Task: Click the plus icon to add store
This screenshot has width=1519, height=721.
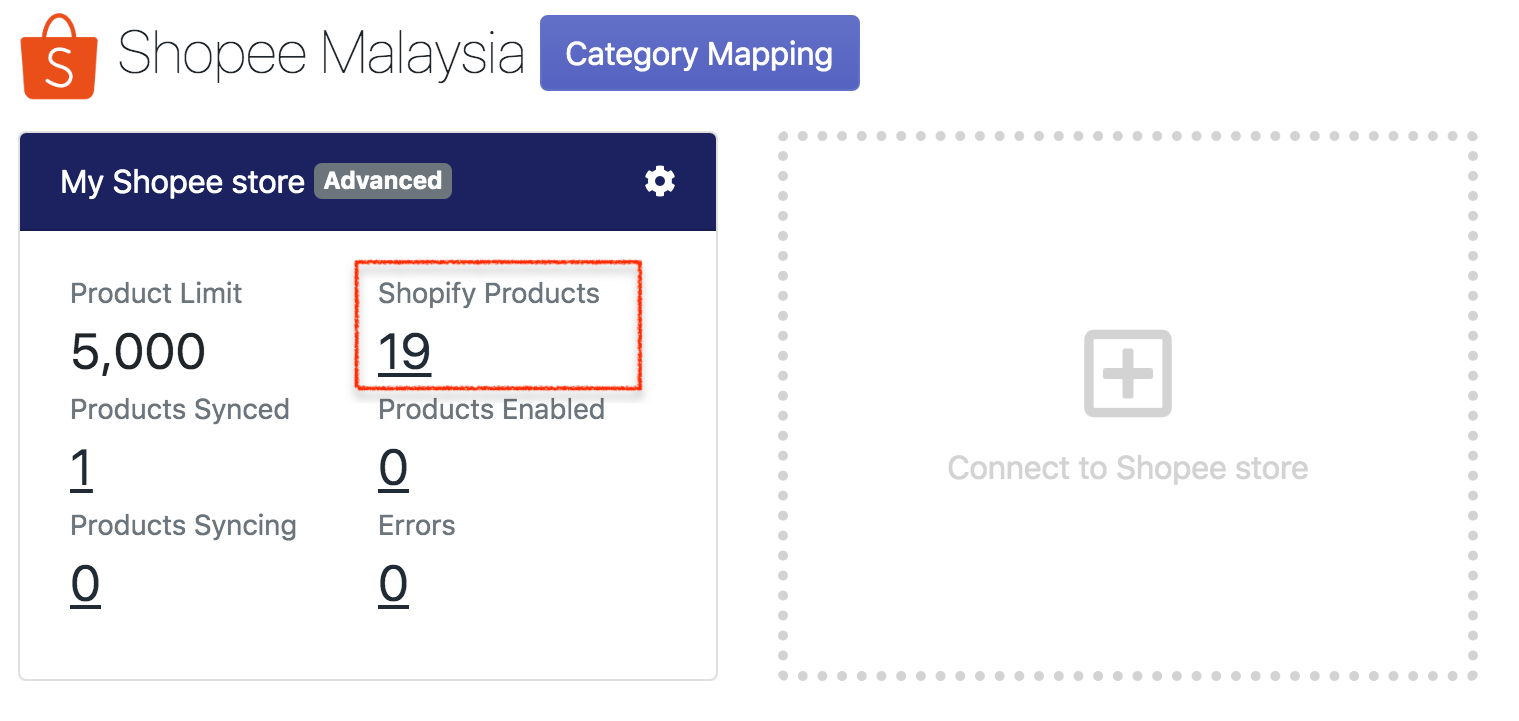Action: [1127, 373]
